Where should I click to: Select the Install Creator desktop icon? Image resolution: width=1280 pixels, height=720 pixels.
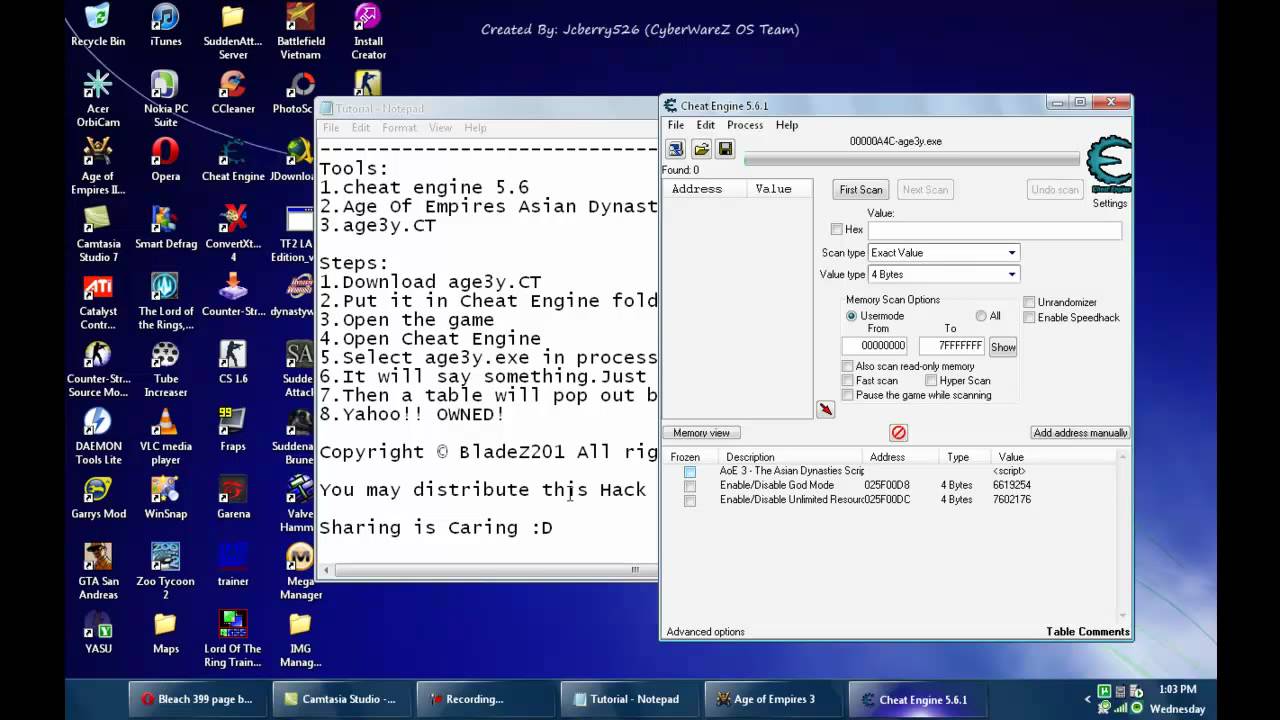[x=368, y=33]
